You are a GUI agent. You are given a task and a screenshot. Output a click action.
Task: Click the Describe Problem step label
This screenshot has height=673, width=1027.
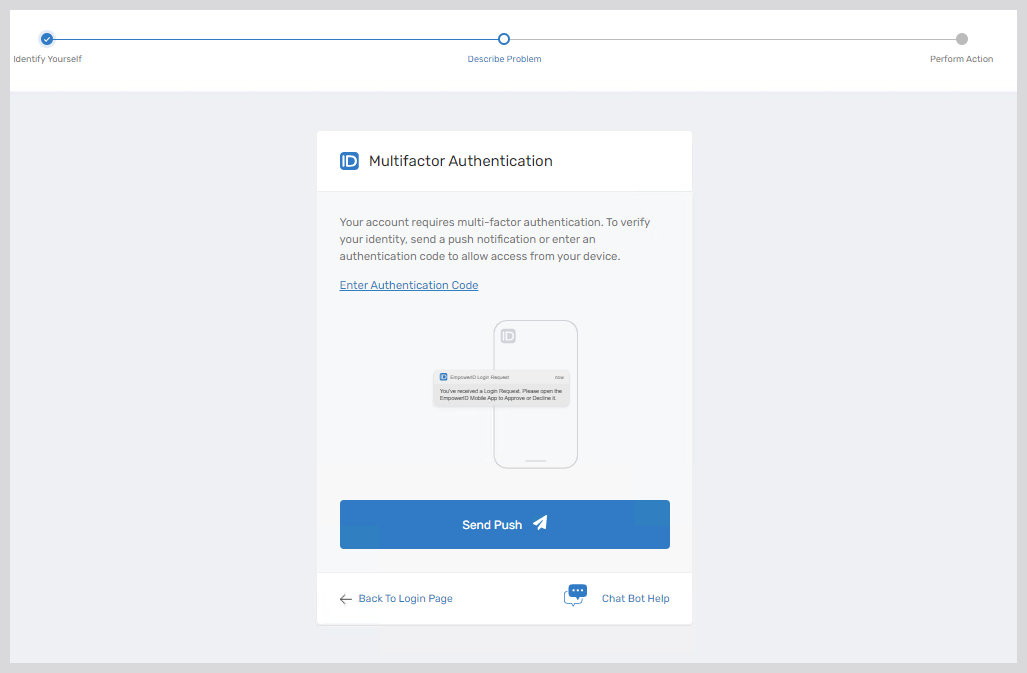503,58
